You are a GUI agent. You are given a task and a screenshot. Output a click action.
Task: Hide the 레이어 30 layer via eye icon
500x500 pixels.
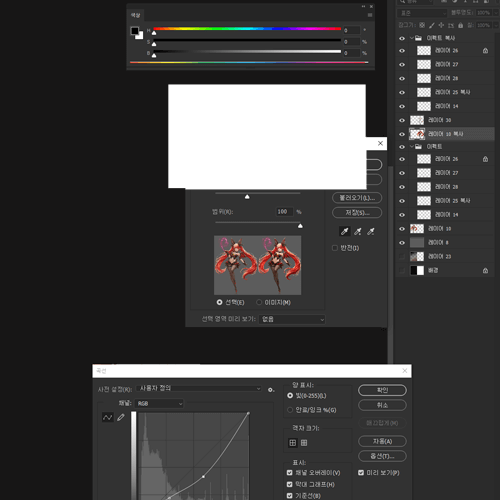tap(402, 120)
